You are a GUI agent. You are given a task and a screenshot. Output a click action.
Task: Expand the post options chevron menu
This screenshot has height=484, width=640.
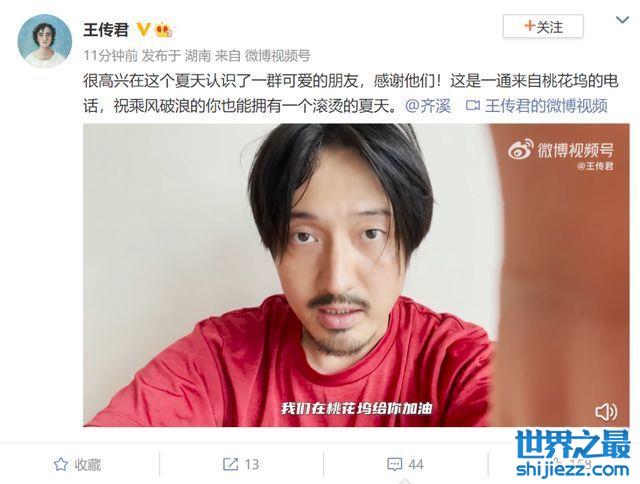tap(622, 20)
